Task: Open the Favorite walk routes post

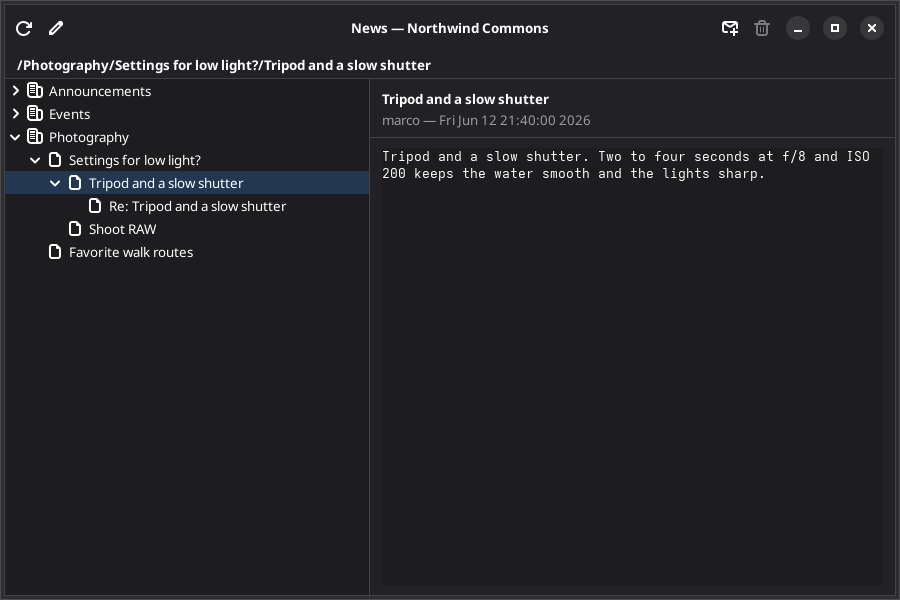Action: (131, 252)
